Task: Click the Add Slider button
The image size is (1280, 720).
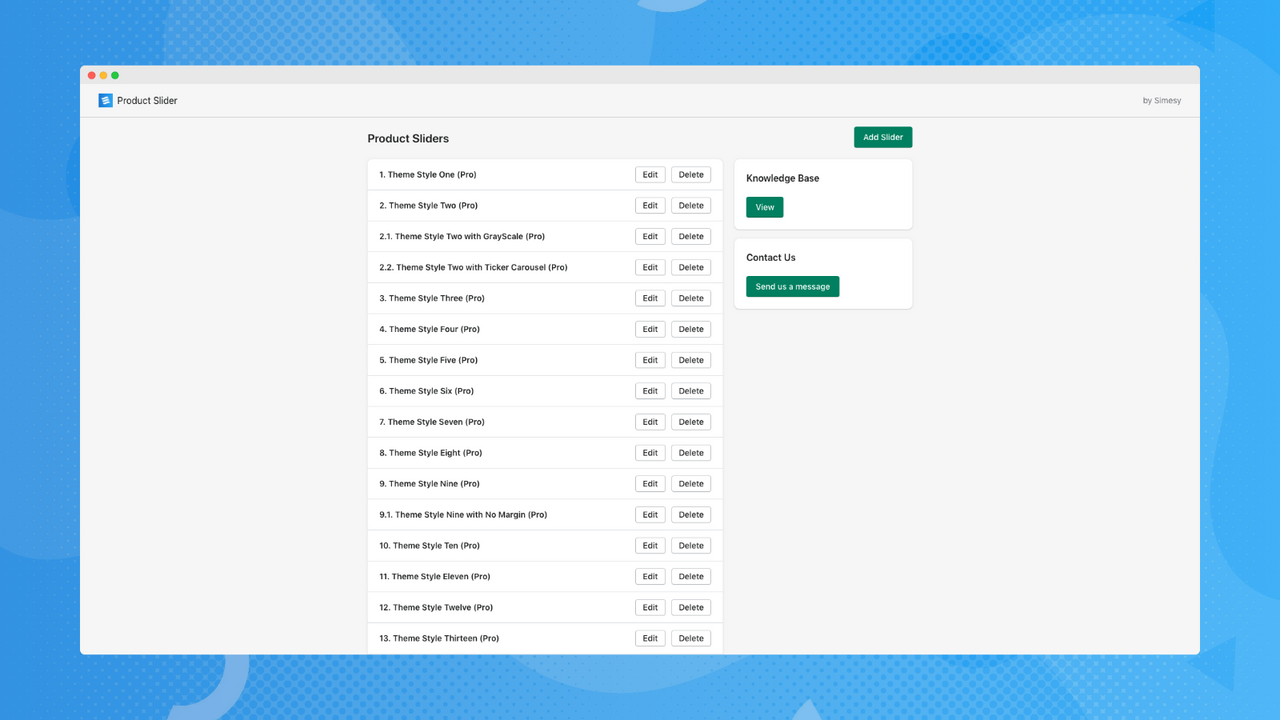Action: [x=882, y=137]
